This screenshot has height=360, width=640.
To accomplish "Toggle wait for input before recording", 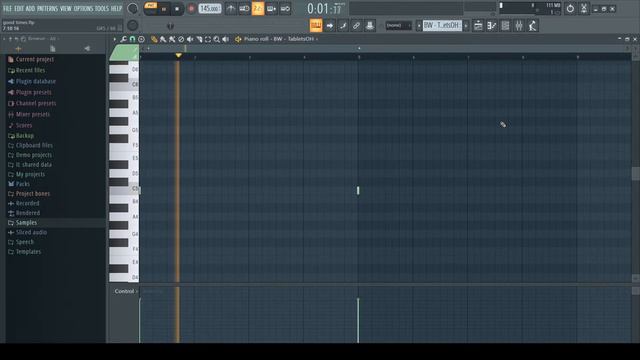I will 244,9.
